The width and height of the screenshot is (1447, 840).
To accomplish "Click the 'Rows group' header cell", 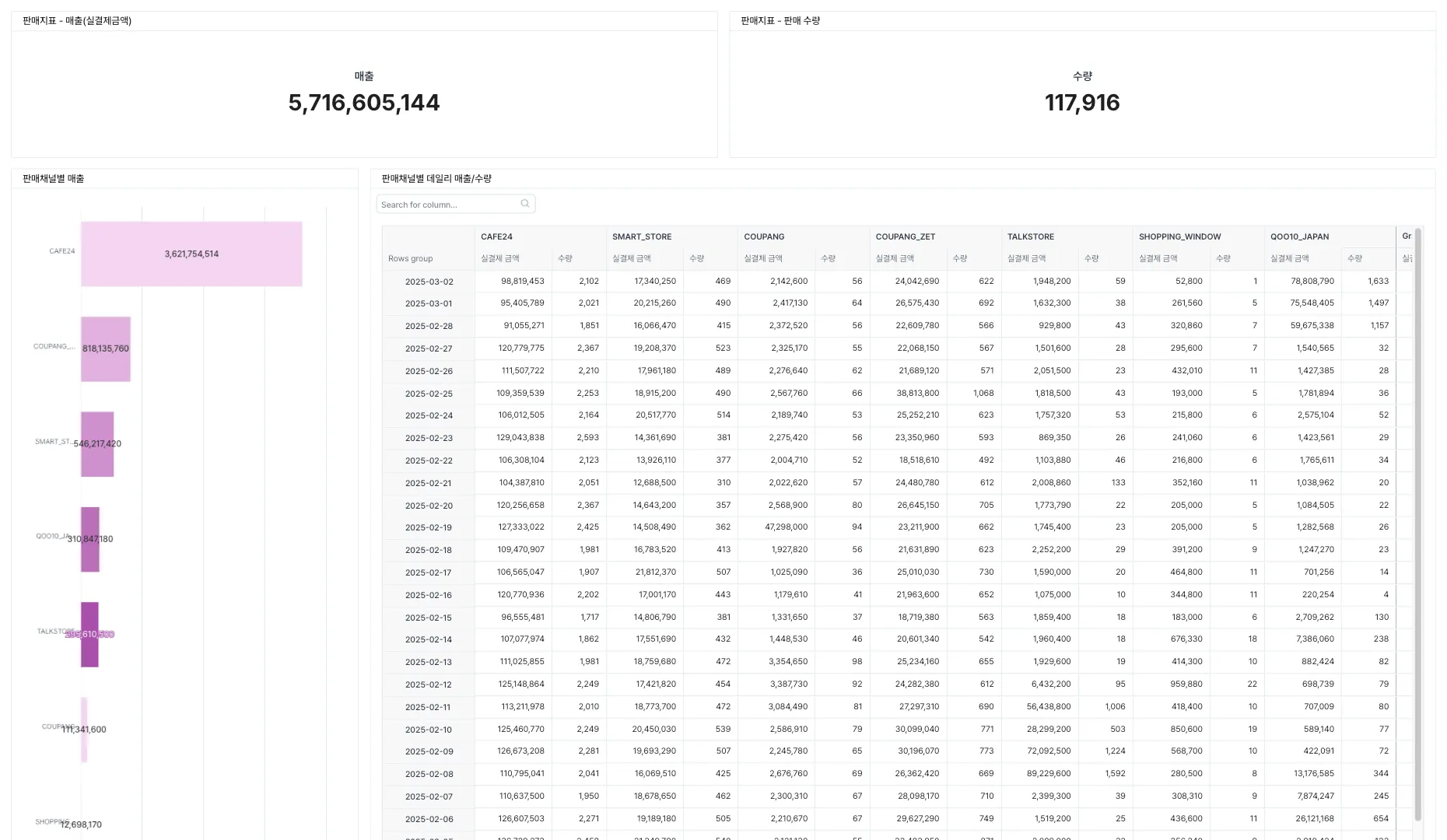I will [x=411, y=258].
